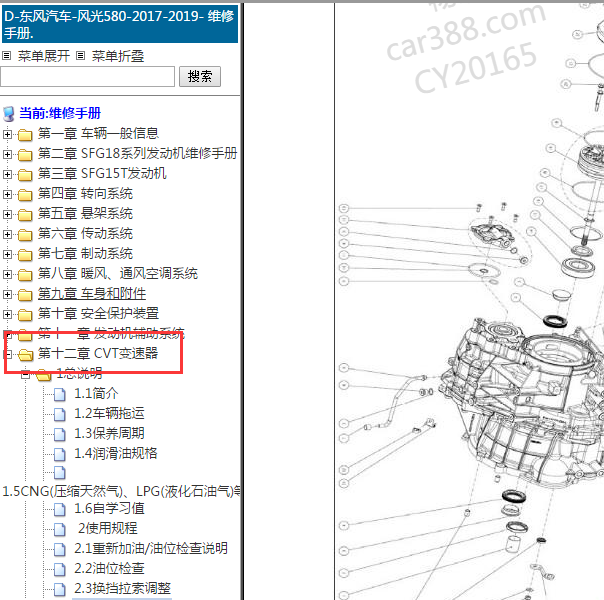Open the 第四章 转向系统 chapter
This screenshot has width=604, height=600.
point(85,194)
